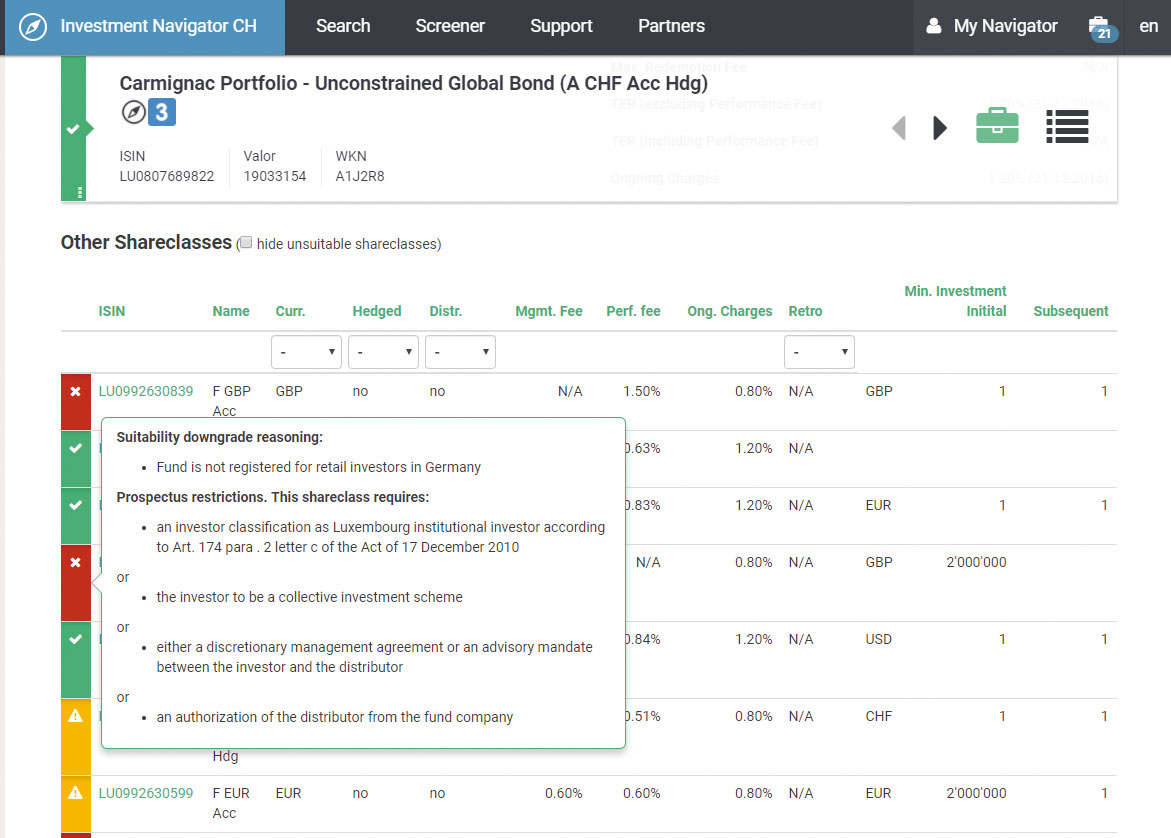Click green check status icon in 1.63% row

[75, 448]
